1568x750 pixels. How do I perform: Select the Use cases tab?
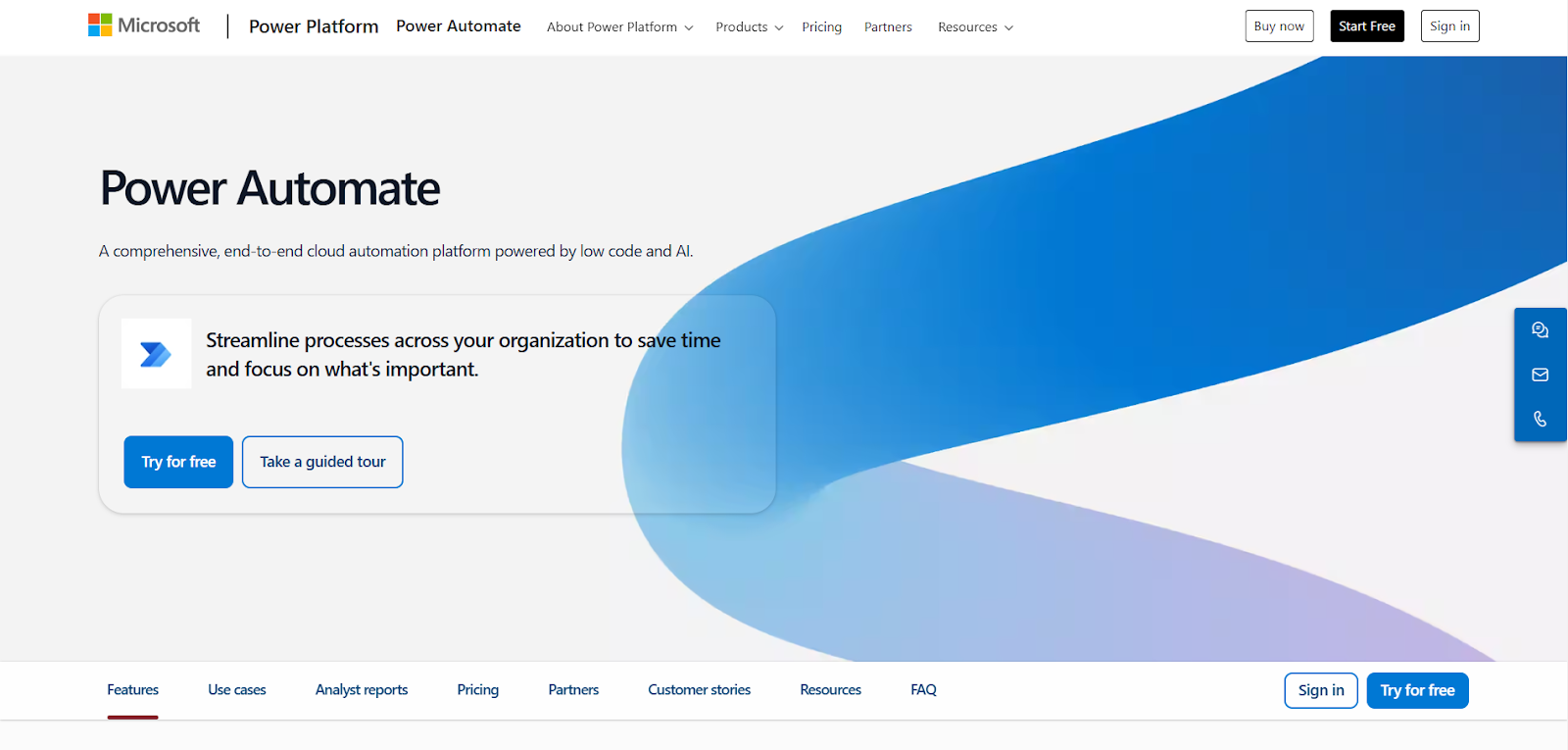(x=237, y=690)
